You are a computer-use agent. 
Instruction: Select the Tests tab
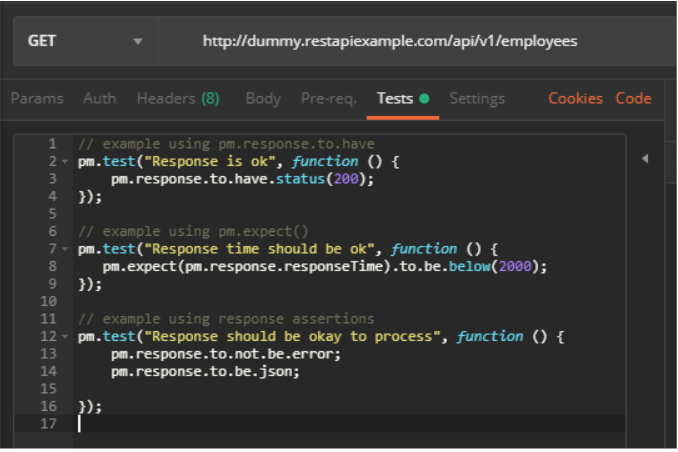tap(396, 98)
